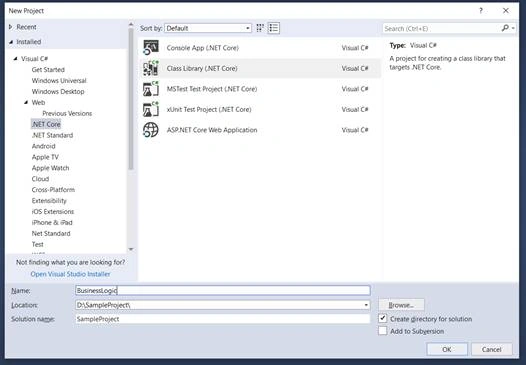526x365 pixels.
Task: Open the Sort by Default dropdown
Action: 208,28
